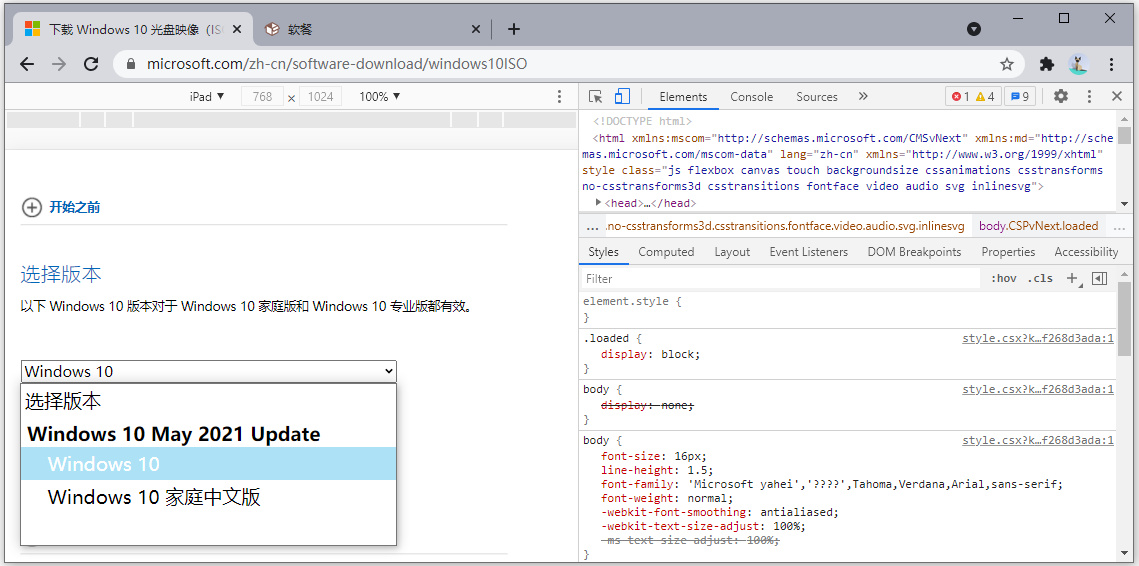Image resolution: width=1139 pixels, height=566 pixels.
Task: Switch to the 软餐 tab
Action: (374, 29)
